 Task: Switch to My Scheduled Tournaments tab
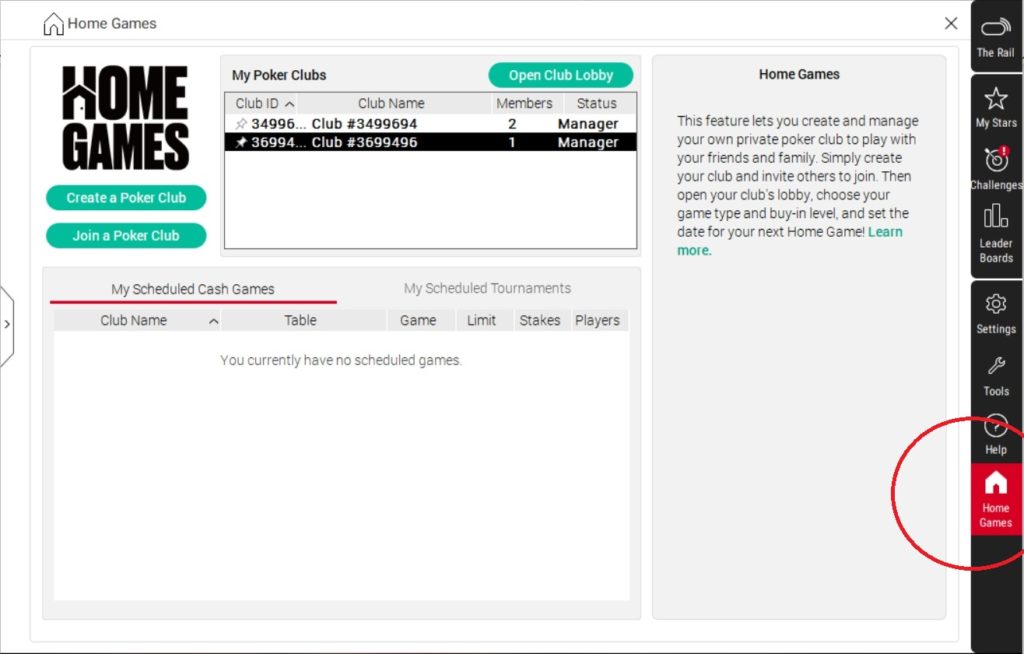click(x=487, y=288)
